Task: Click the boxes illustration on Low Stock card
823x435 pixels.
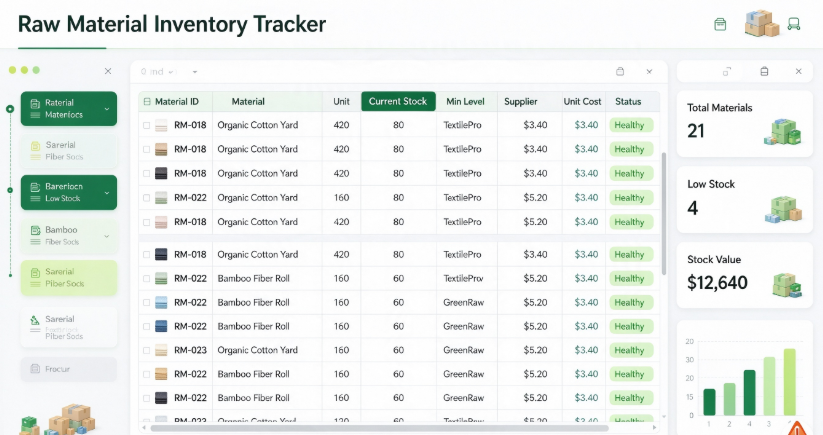Action: point(783,209)
